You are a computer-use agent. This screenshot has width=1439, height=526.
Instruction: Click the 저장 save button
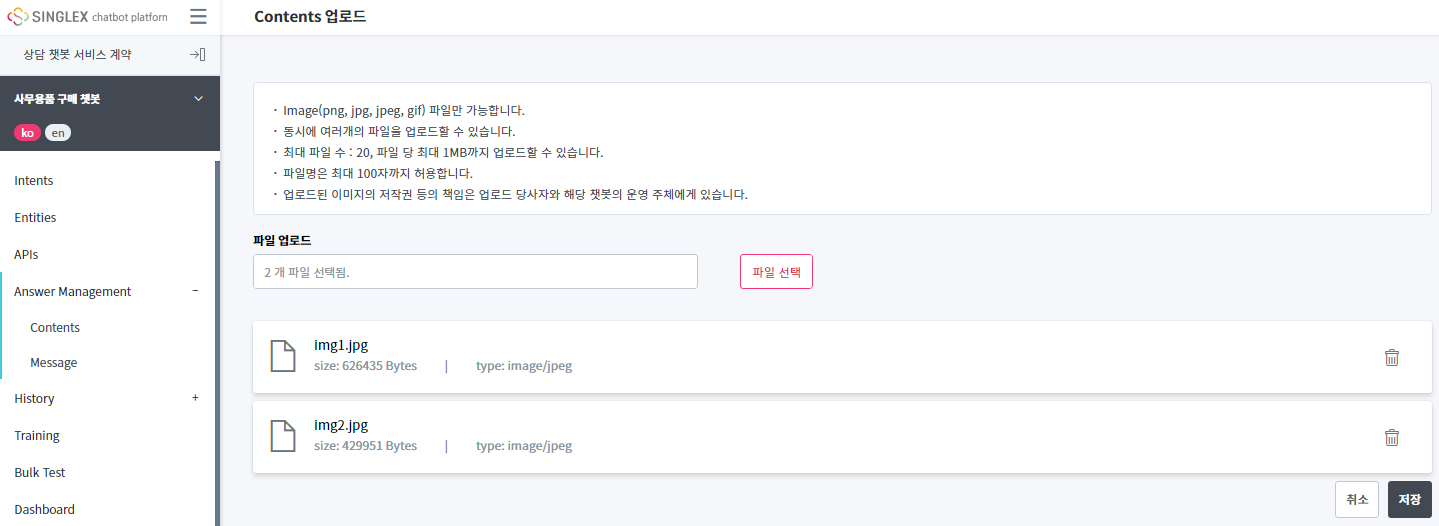pos(1409,499)
